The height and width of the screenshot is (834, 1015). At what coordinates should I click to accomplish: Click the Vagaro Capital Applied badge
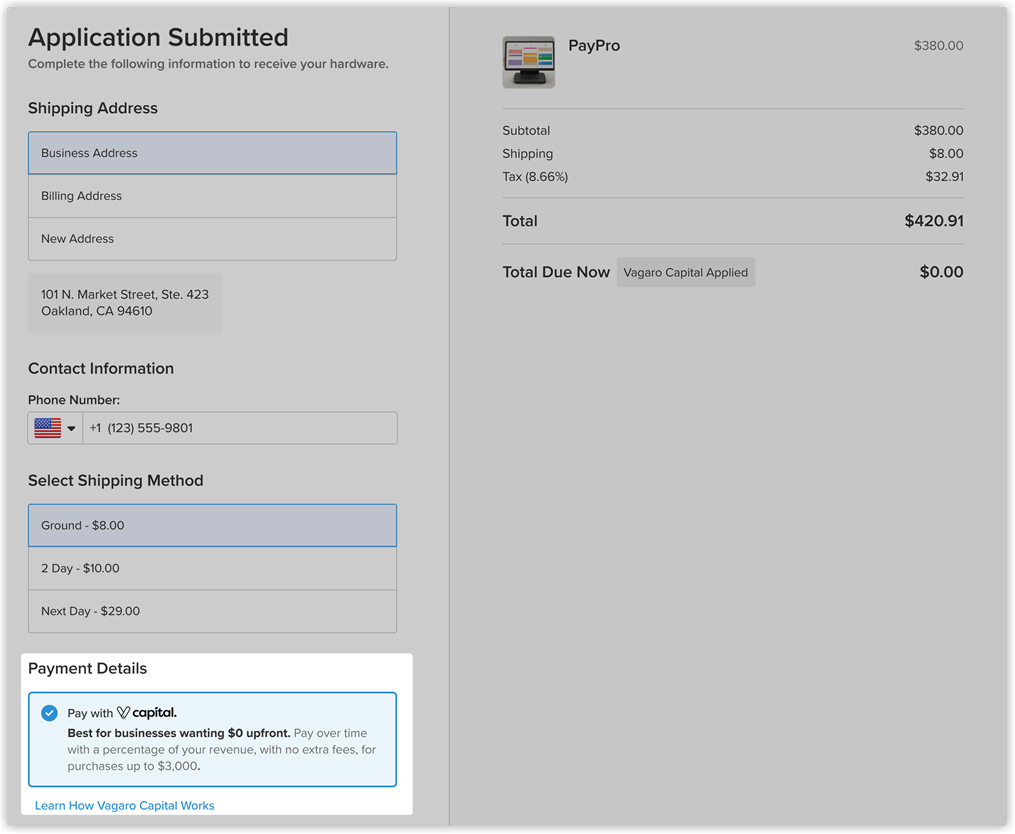click(x=686, y=273)
